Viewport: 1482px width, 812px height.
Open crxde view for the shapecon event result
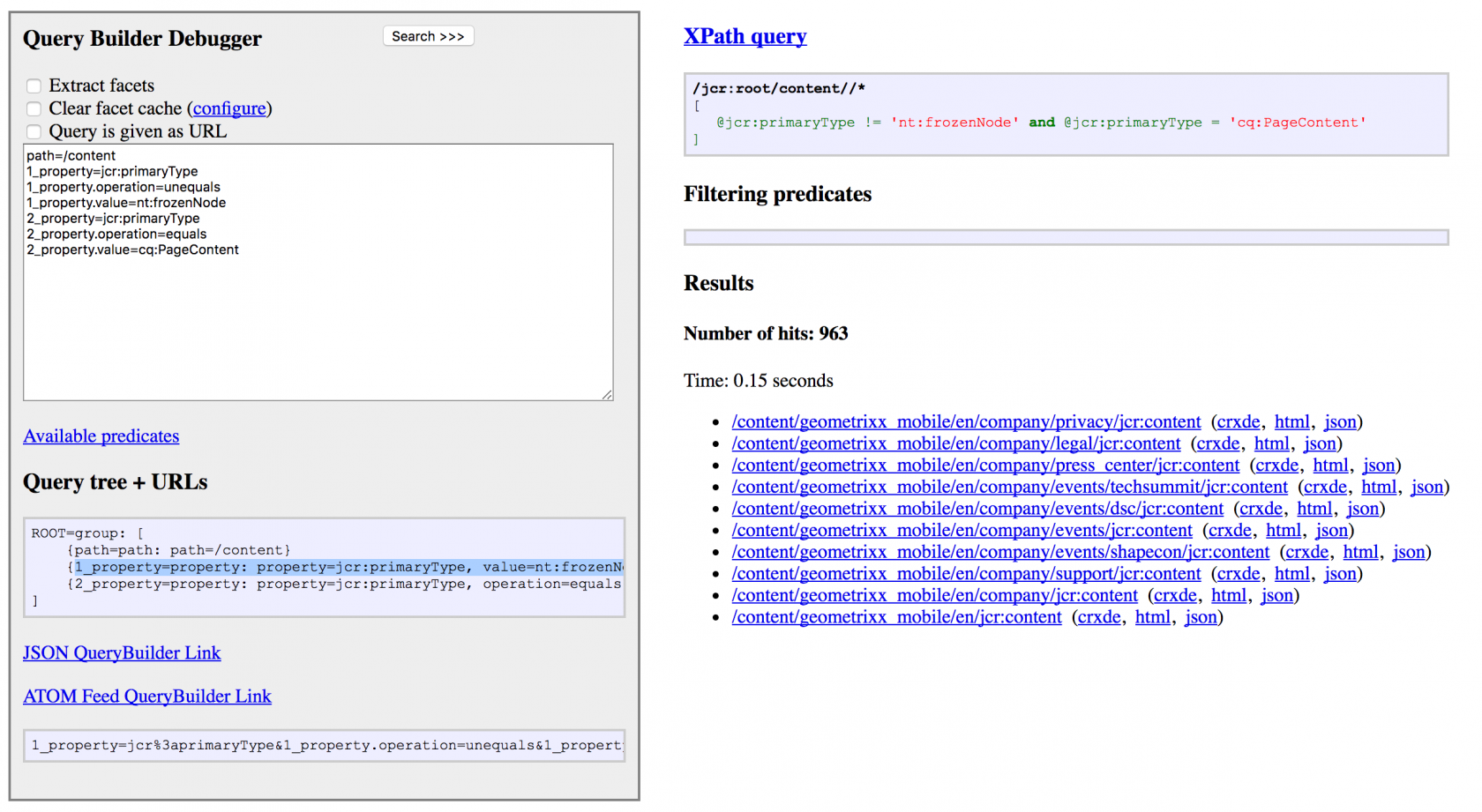point(1306,552)
